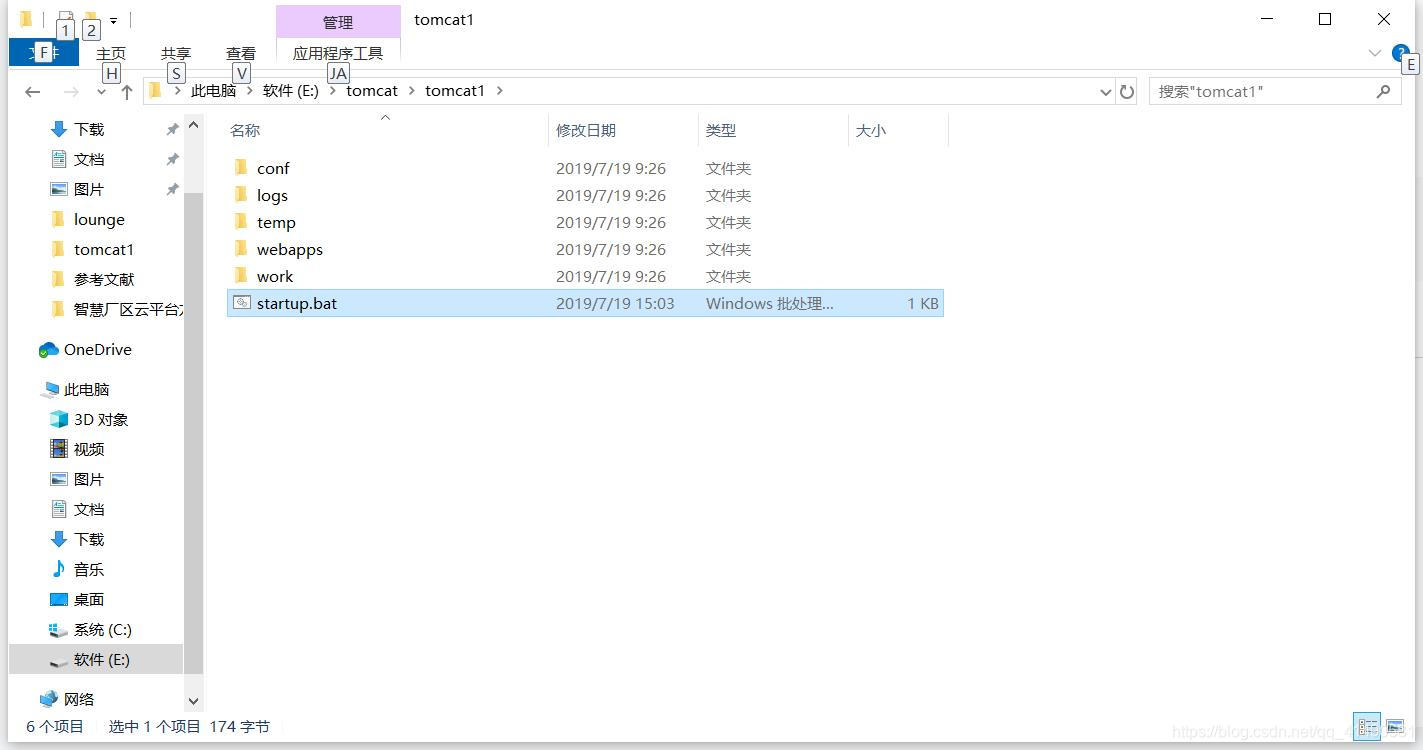The width and height of the screenshot is (1423, 750).
Task: Select the temp folder
Action: [276, 222]
